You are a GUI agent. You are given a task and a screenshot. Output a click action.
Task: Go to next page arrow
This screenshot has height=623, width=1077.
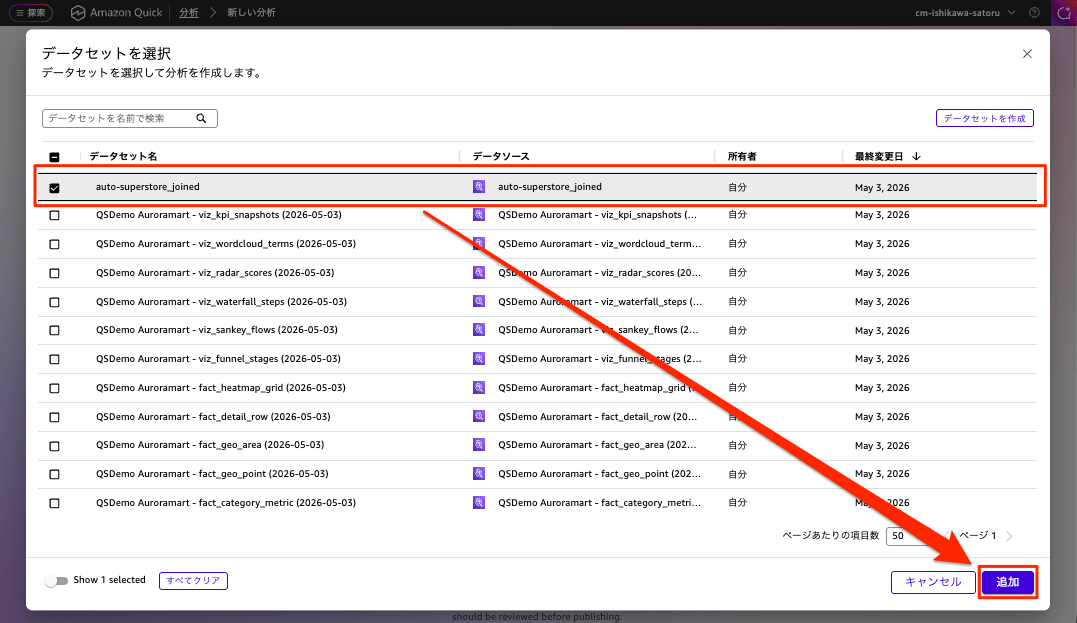1008,536
